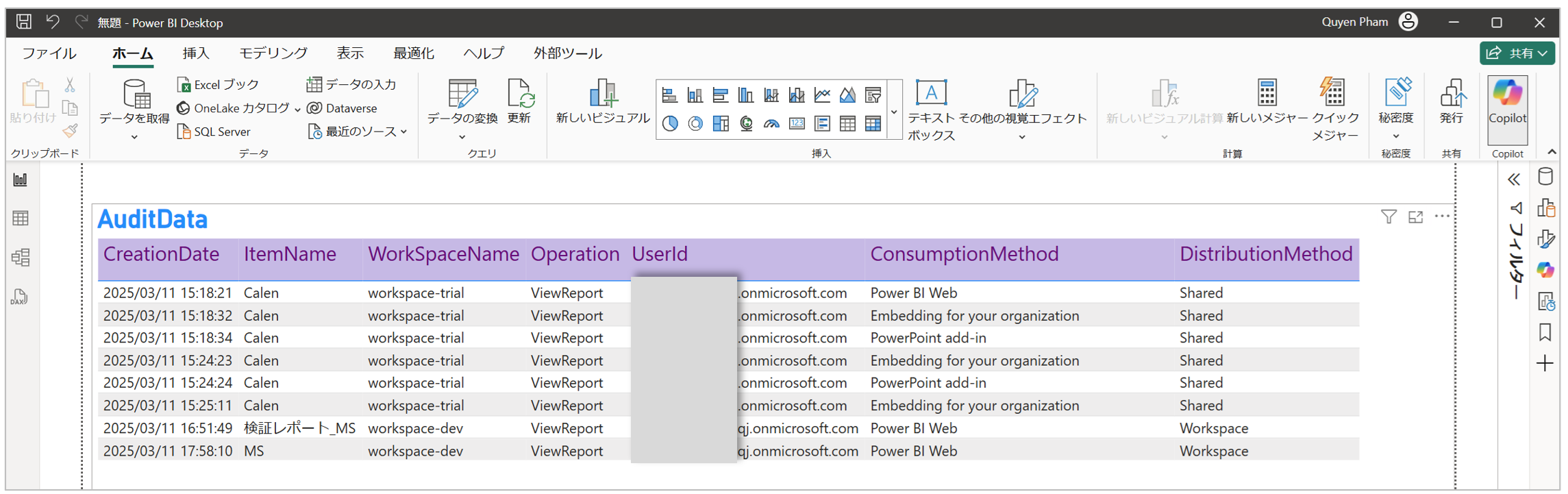Switch to the 外部ツール ribbon tab
This screenshot has width=1568, height=494.
(x=568, y=53)
